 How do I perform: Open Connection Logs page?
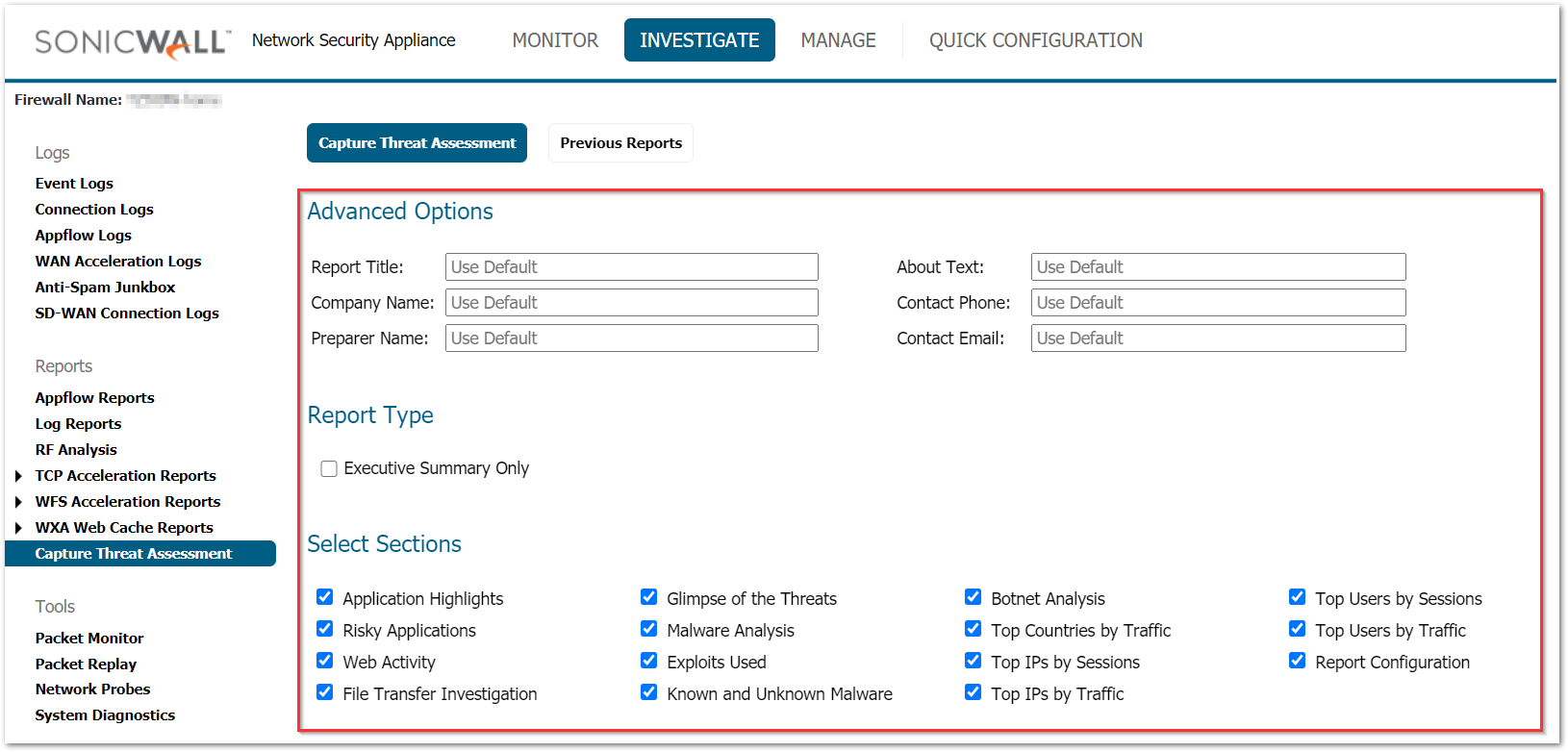pyautogui.click(x=94, y=209)
